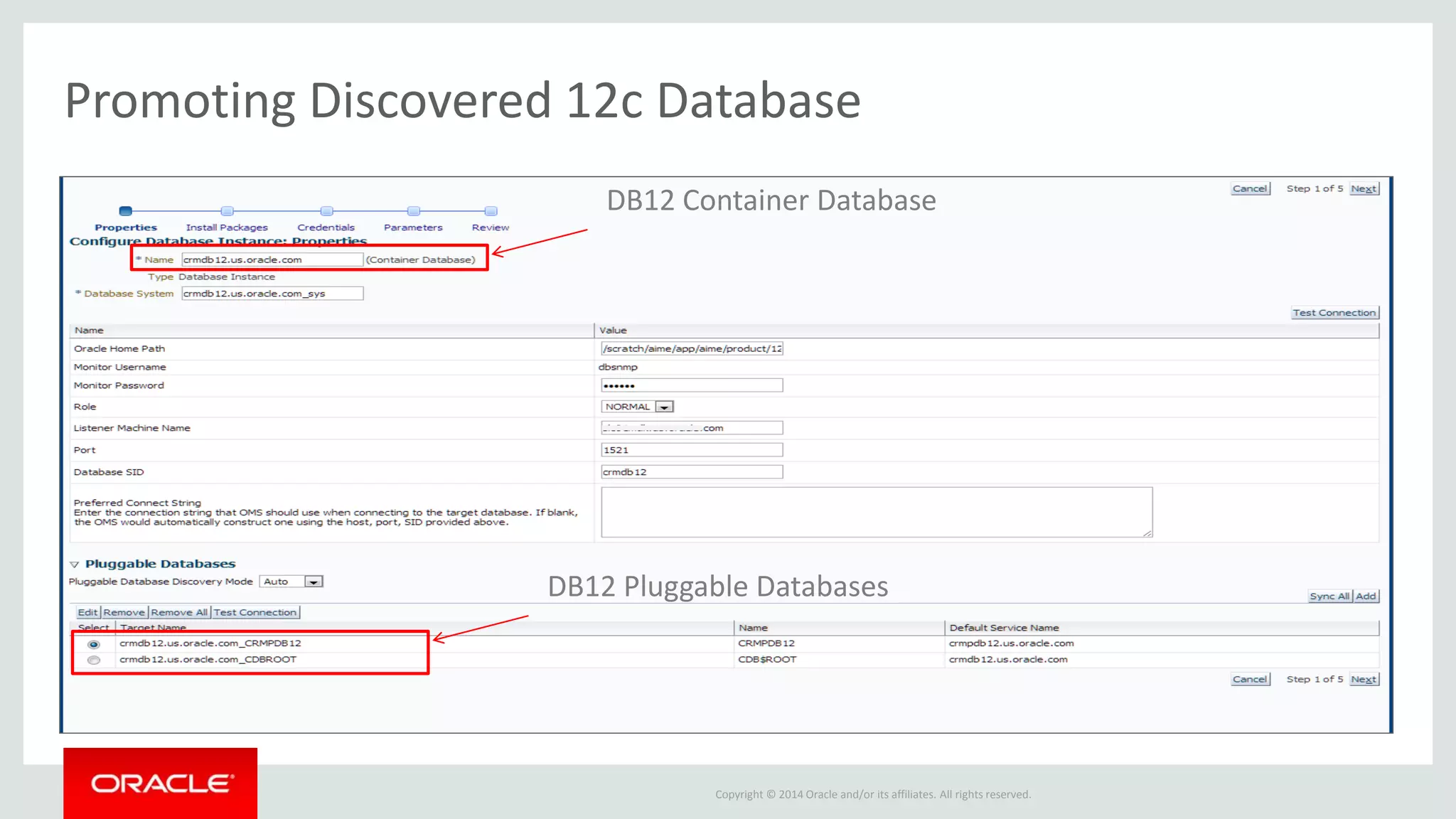1456x819 pixels.
Task: Go to Install Packages step label
Action: click(x=227, y=227)
